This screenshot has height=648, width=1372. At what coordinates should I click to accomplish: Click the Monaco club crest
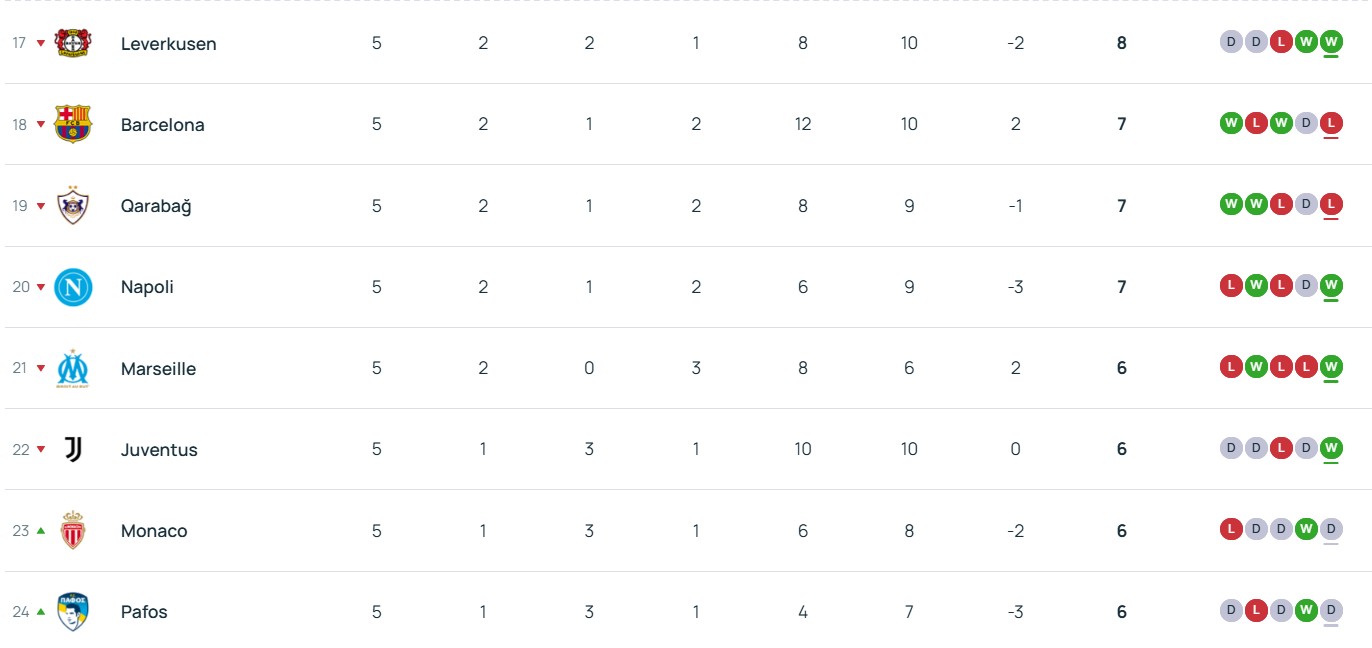pyautogui.click(x=73, y=531)
